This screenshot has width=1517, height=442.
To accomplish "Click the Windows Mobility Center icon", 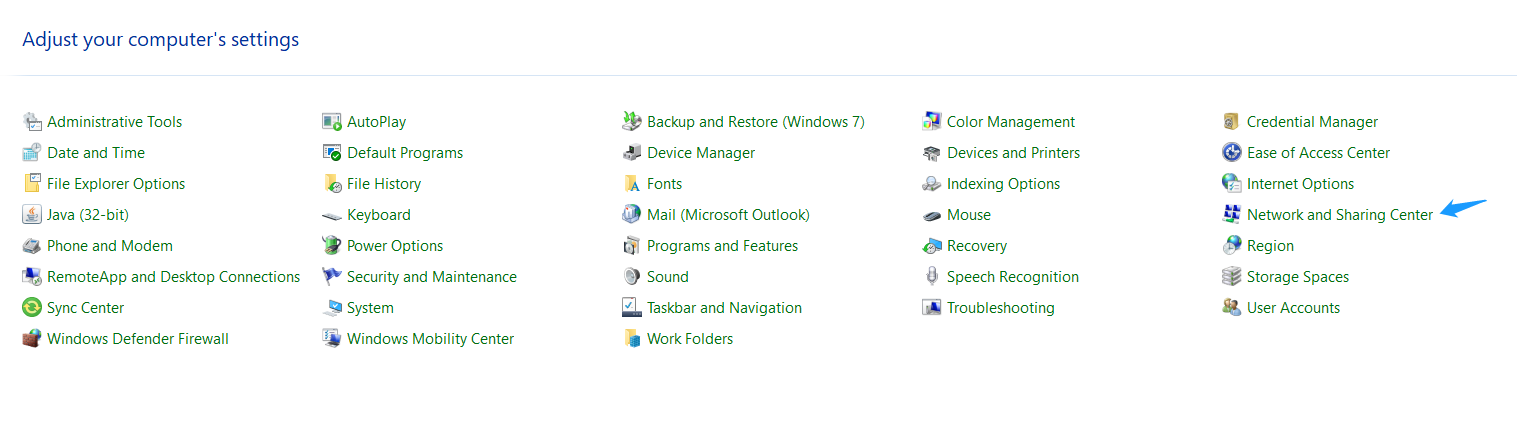I will coord(331,339).
